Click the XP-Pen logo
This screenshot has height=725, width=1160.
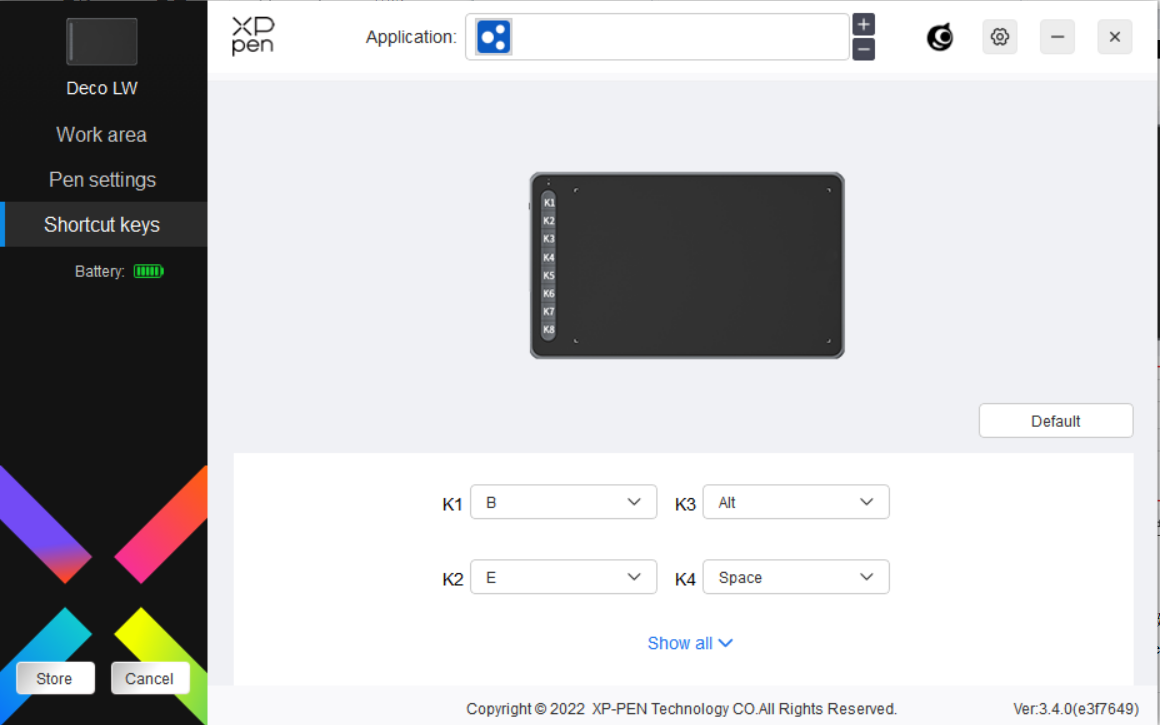[252, 36]
